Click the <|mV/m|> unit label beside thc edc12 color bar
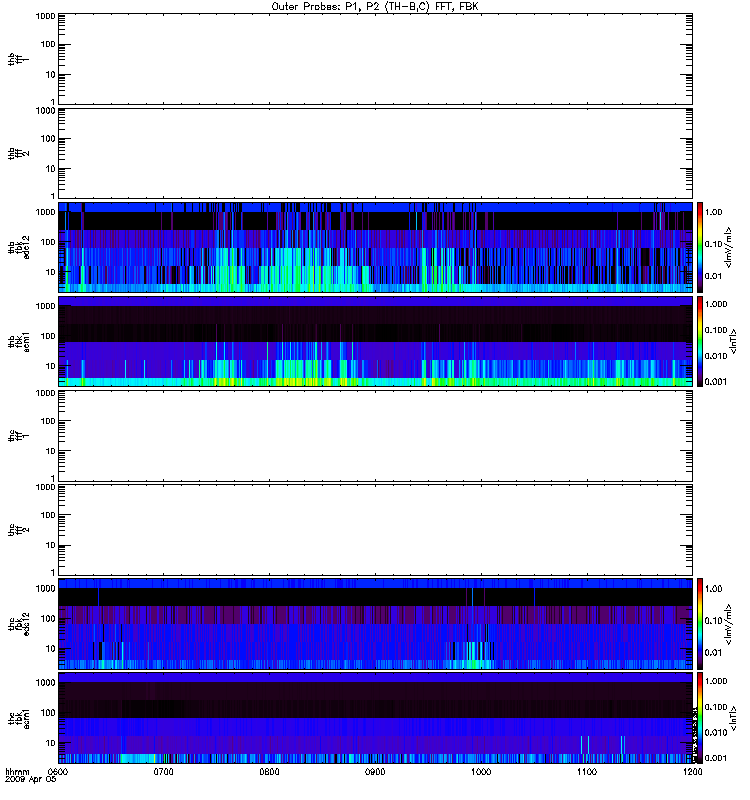This screenshot has height=800, width=750. [729, 624]
